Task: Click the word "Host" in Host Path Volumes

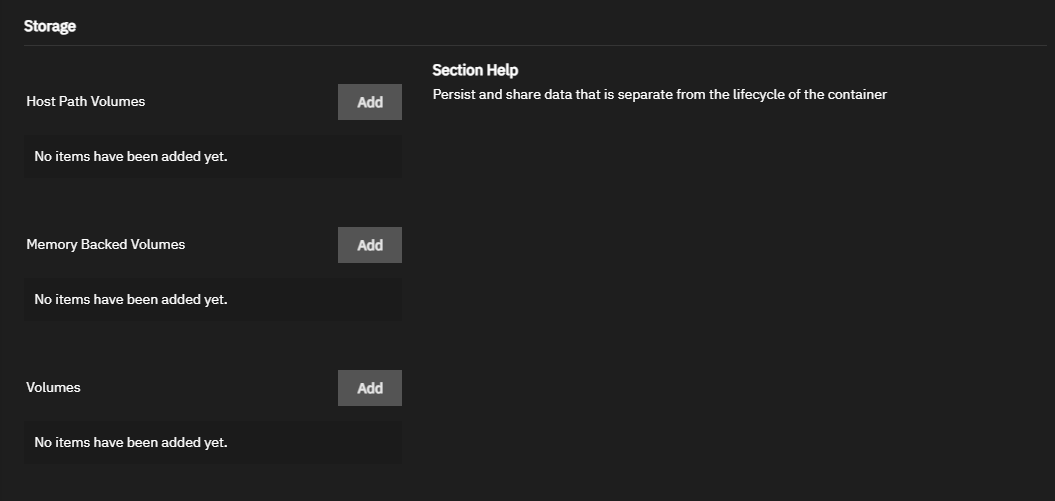Action: click(42, 101)
